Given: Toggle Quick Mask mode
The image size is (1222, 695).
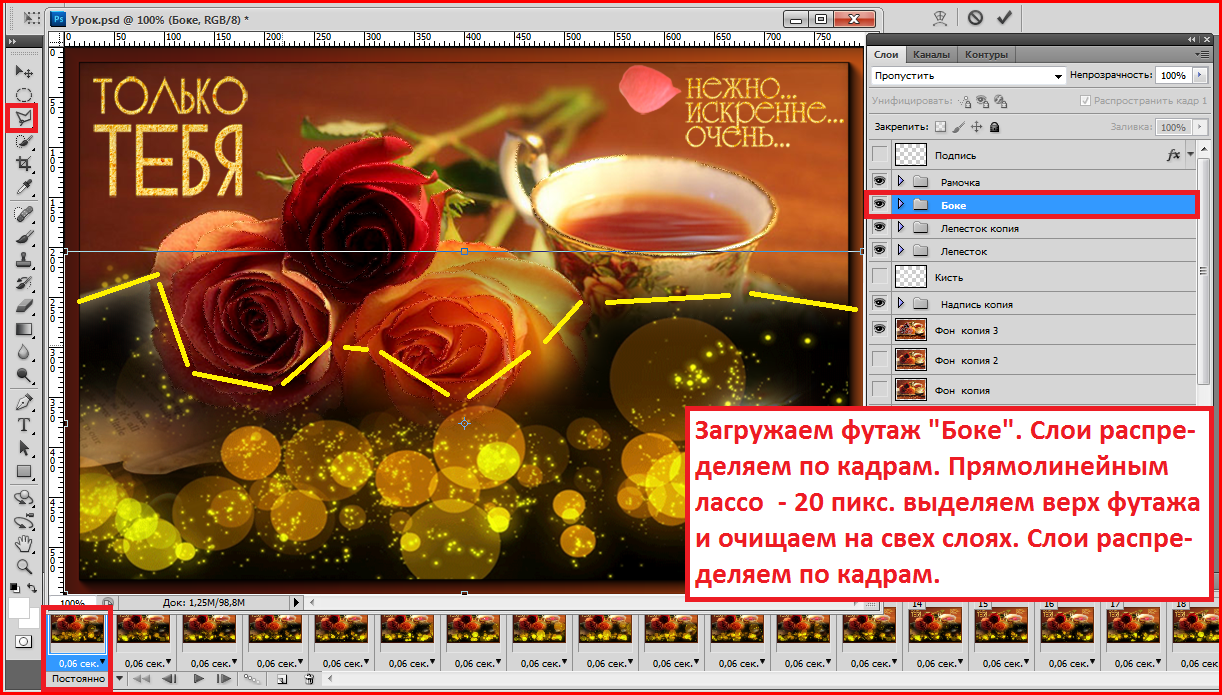Looking at the screenshot, I should coord(23,641).
